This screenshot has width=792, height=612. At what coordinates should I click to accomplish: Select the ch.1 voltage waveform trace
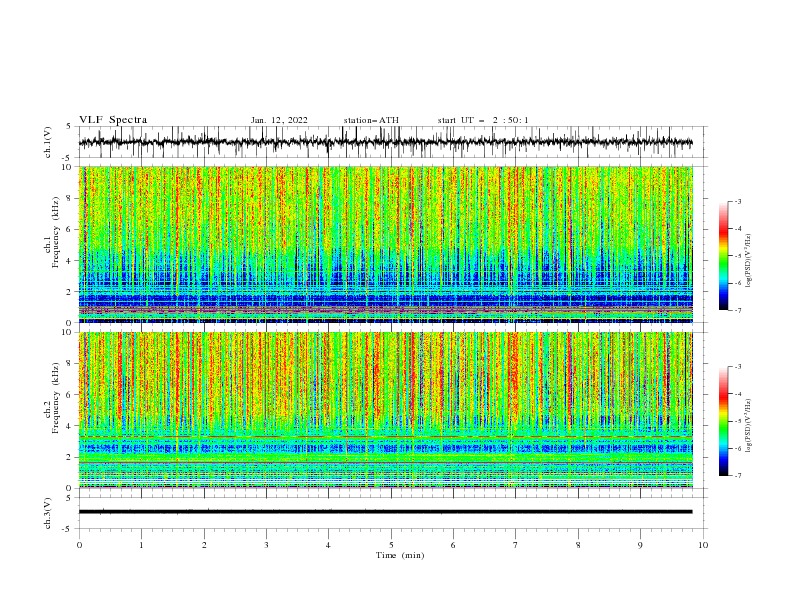(385, 142)
